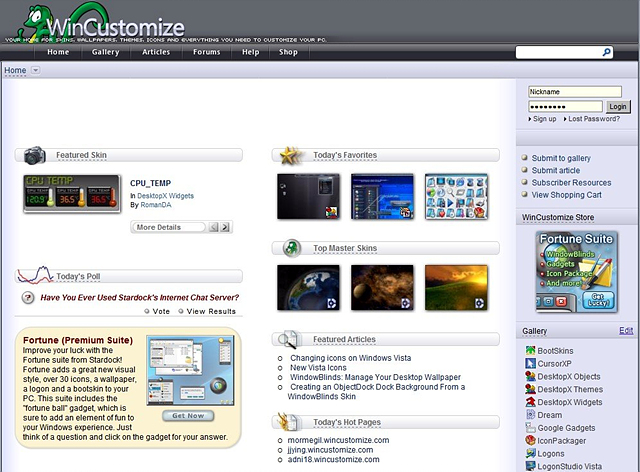640x472 pixels.
Task: Click the Have You Ever Used Stardock's poll question
Action: click(x=139, y=297)
